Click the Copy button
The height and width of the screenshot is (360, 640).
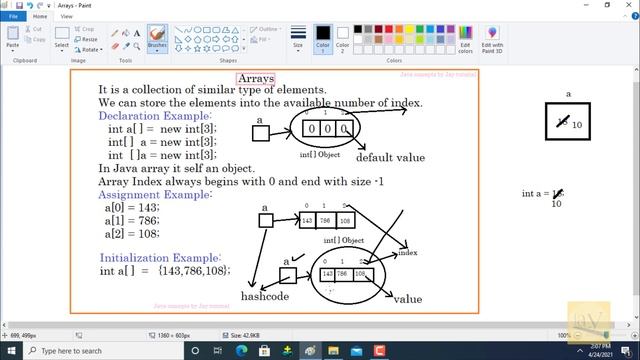[35, 40]
